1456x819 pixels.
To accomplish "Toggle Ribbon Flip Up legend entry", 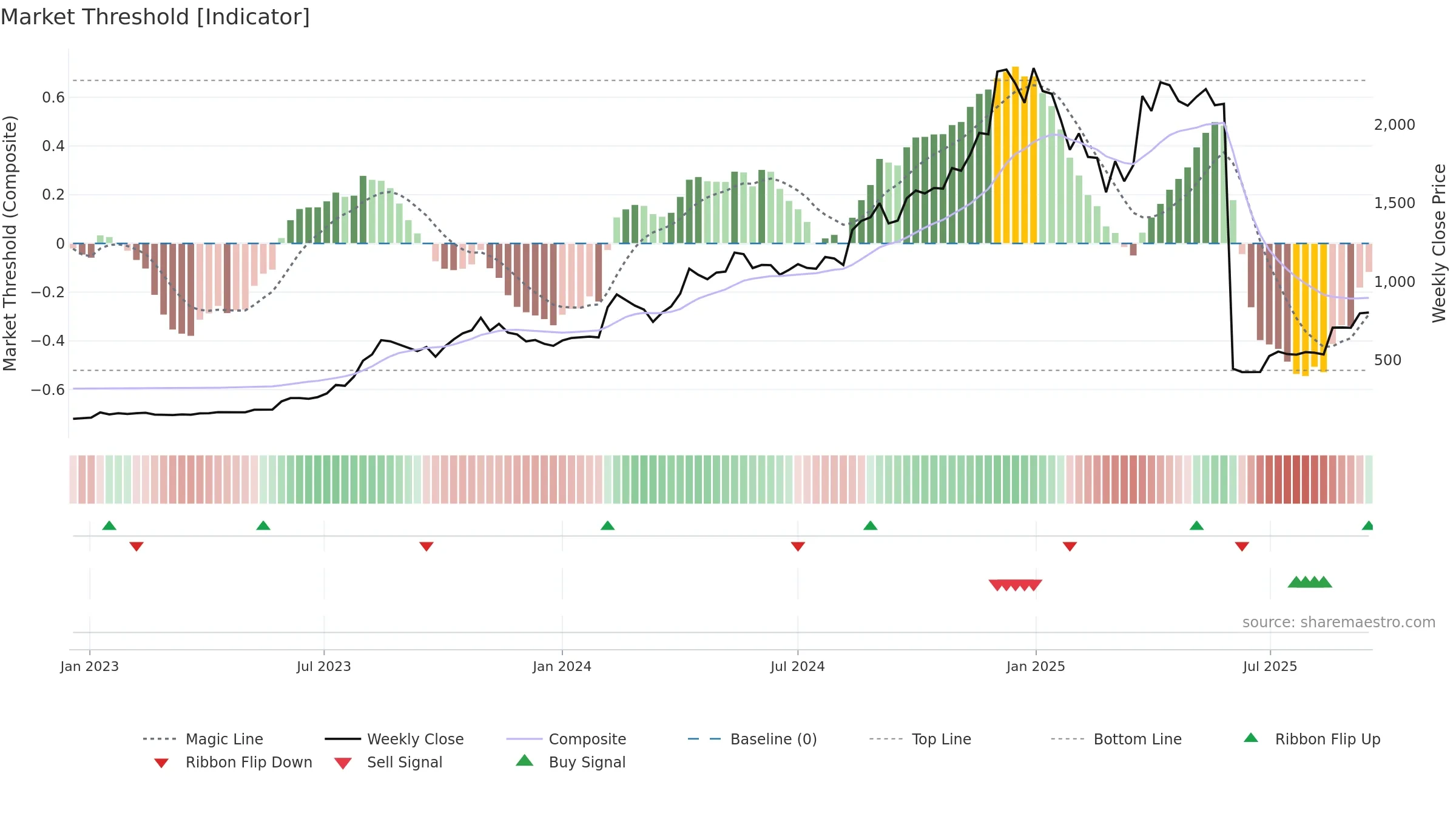I will tap(1312, 739).
